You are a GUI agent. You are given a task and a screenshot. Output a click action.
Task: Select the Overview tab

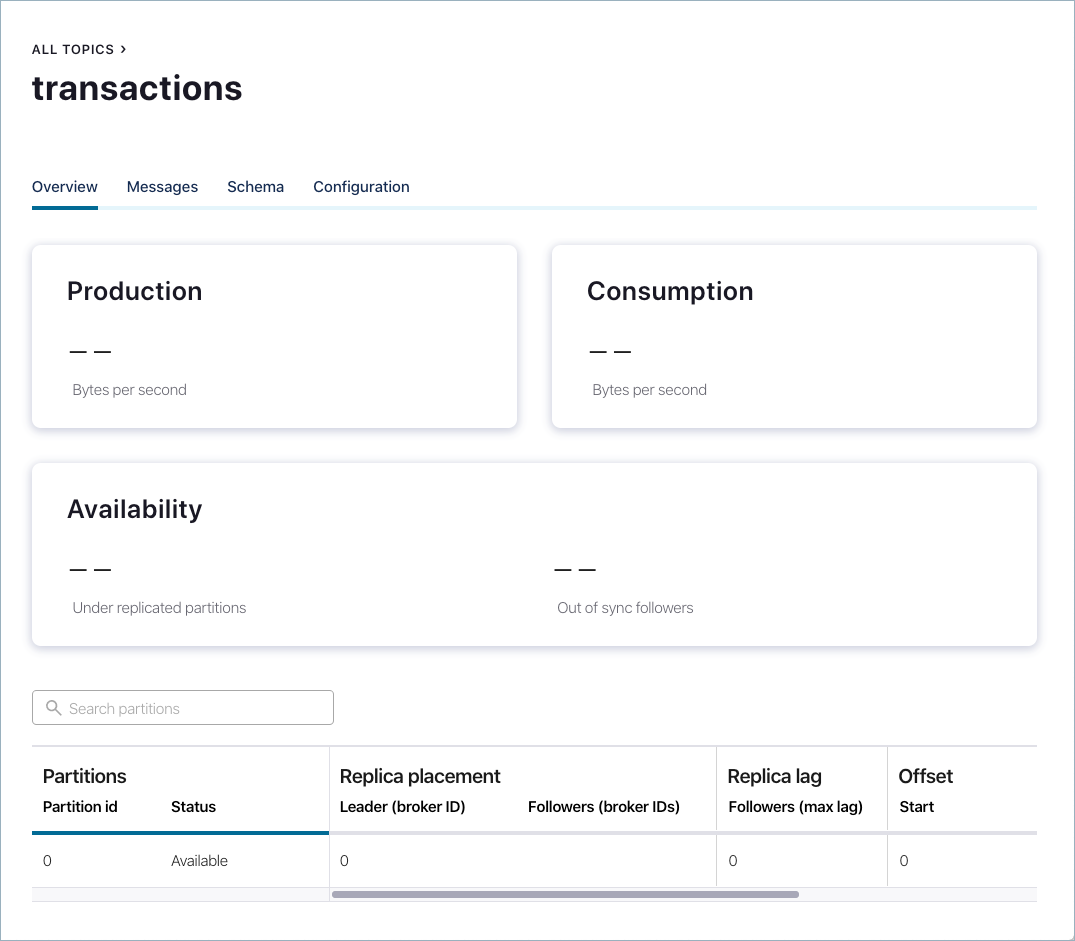point(65,187)
